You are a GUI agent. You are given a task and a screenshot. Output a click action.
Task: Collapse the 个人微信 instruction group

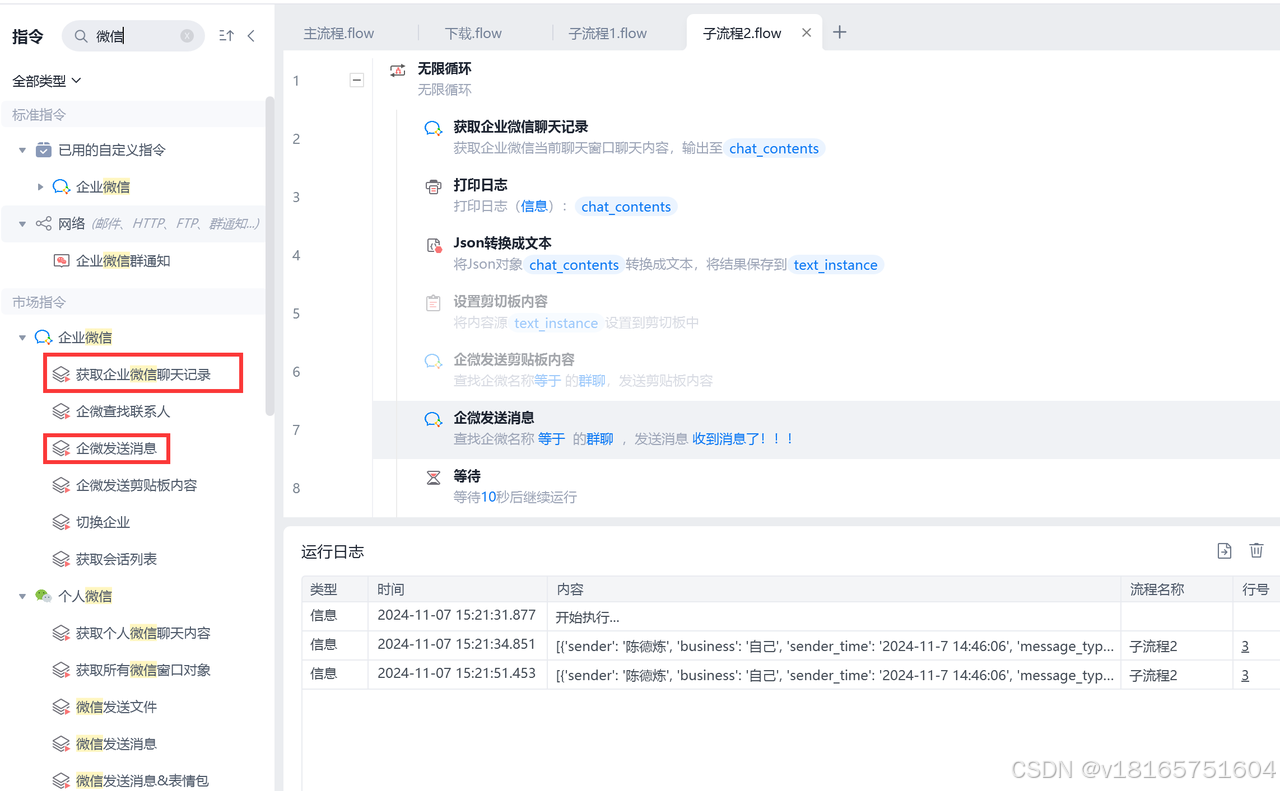pyautogui.click(x=22, y=596)
